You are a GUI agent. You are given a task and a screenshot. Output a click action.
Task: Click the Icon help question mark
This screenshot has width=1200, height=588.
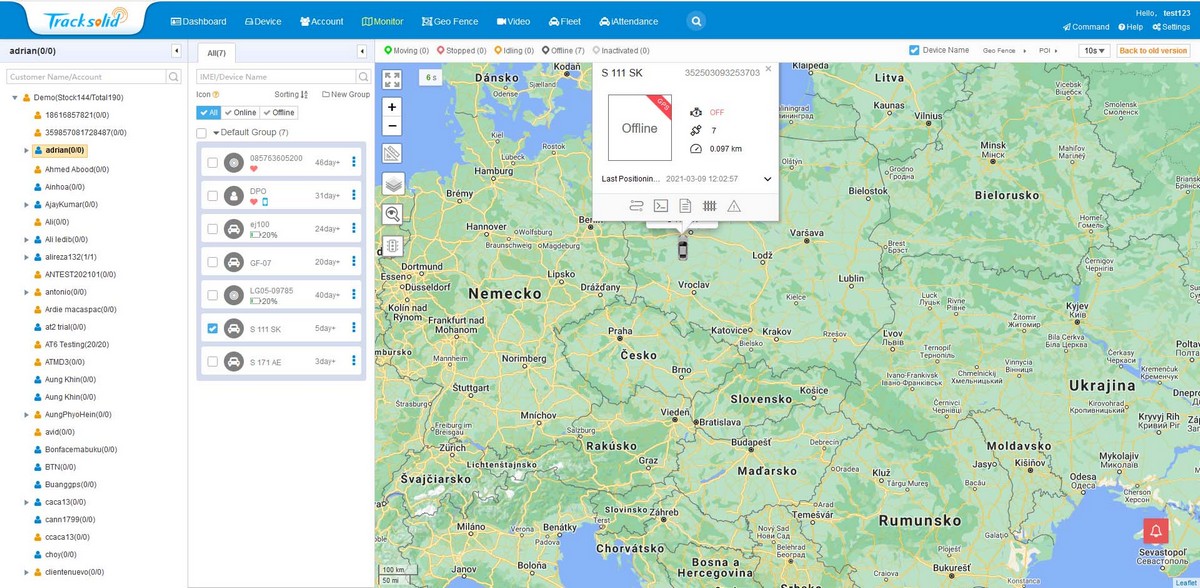click(x=216, y=94)
